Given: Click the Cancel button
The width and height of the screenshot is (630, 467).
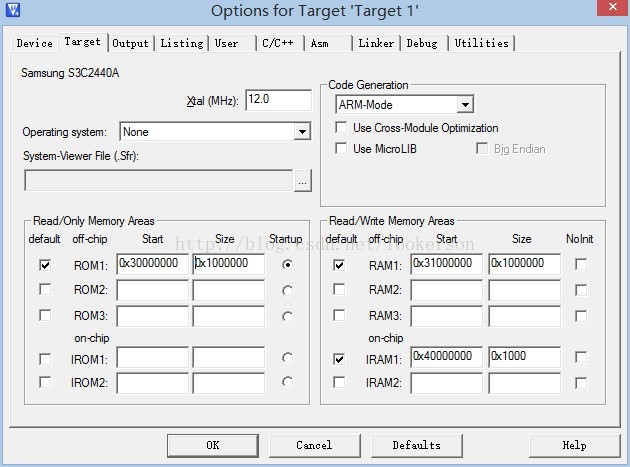Looking at the screenshot, I should [314, 445].
